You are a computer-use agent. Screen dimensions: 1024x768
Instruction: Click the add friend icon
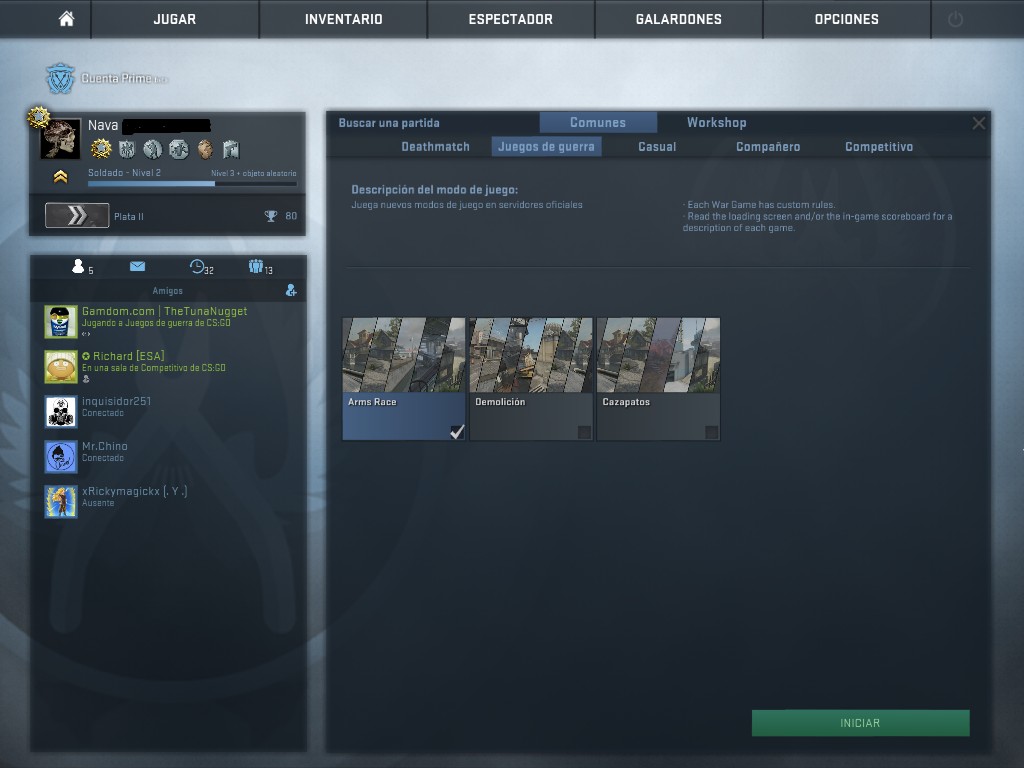(291, 291)
